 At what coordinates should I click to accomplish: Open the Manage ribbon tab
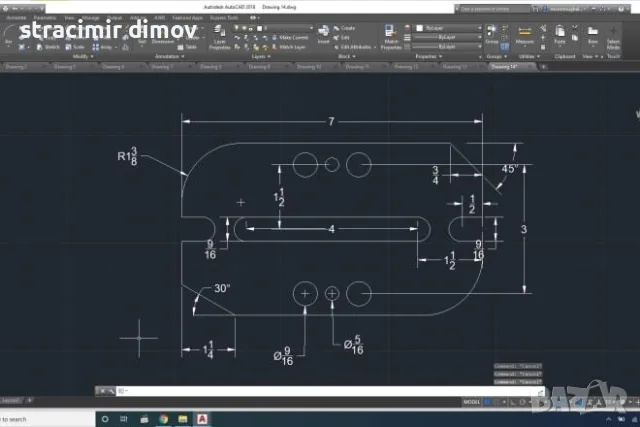tap(91, 18)
